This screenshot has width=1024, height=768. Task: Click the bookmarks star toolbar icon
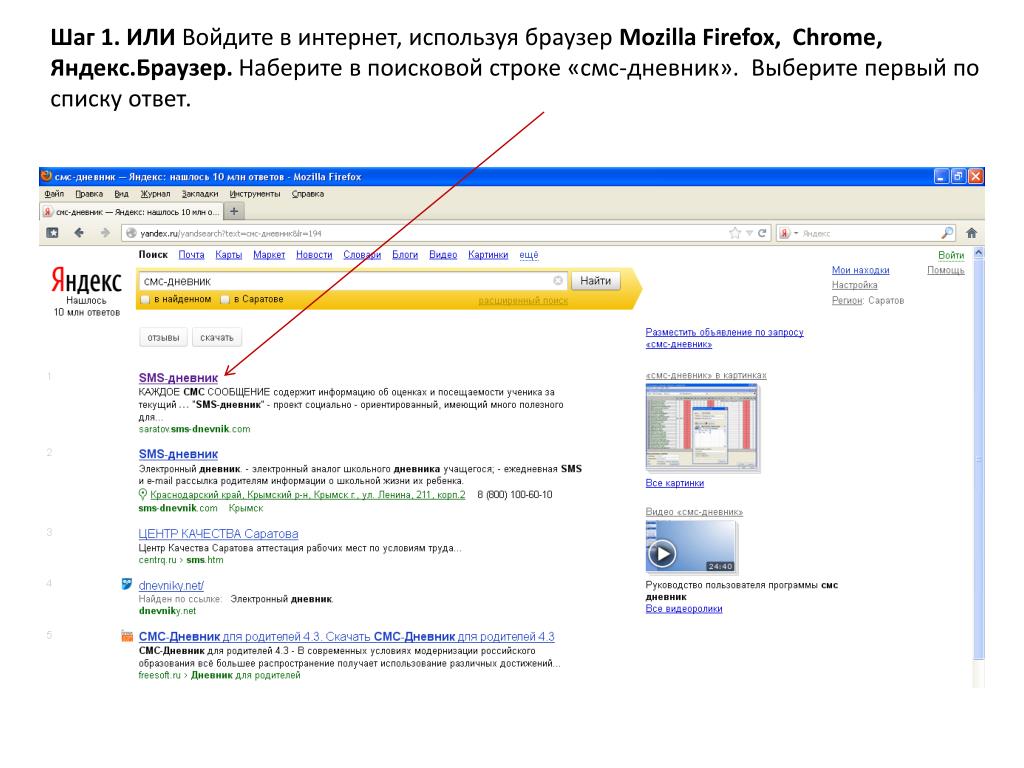click(x=53, y=233)
